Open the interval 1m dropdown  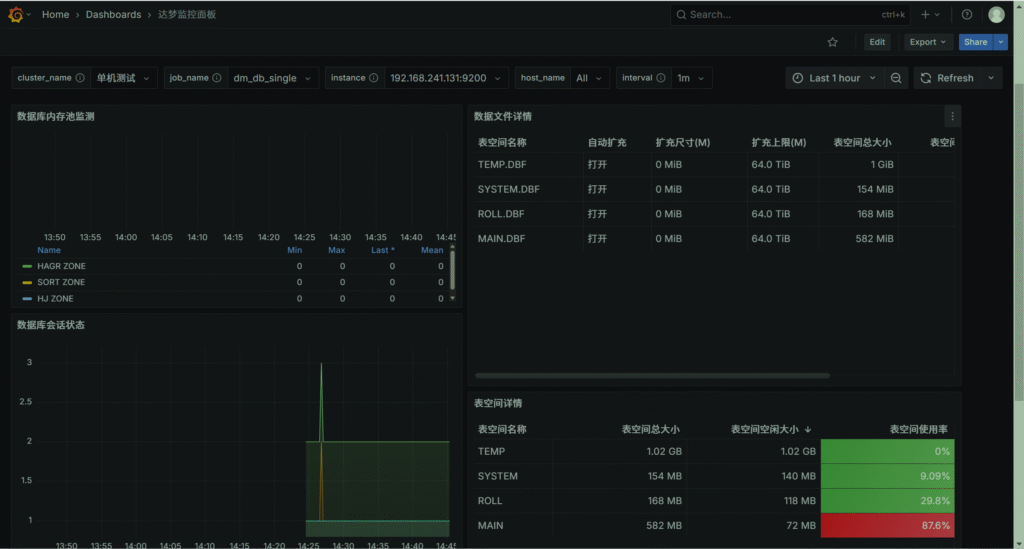[691, 78]
